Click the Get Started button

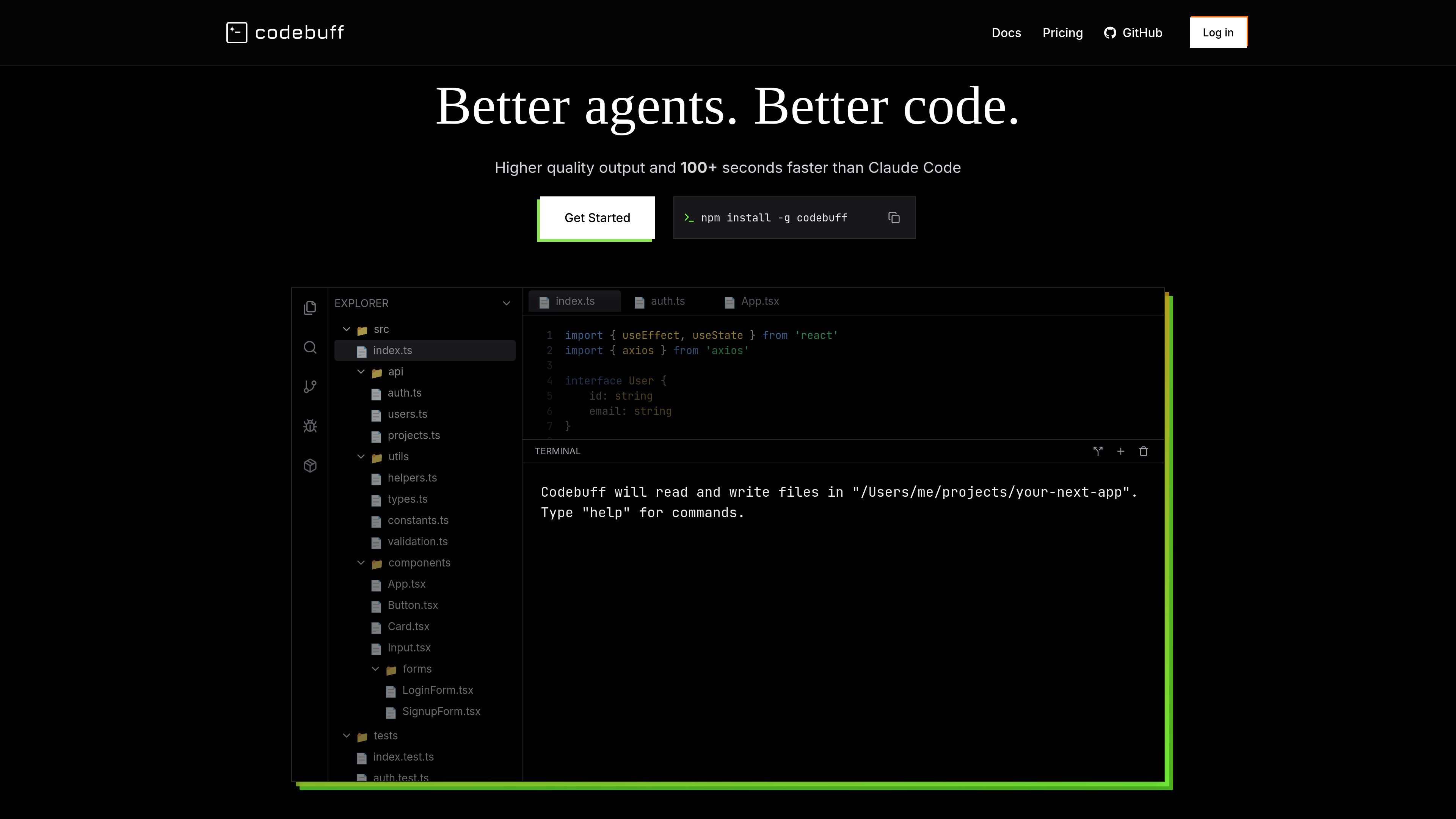click(x=597, y=218)
